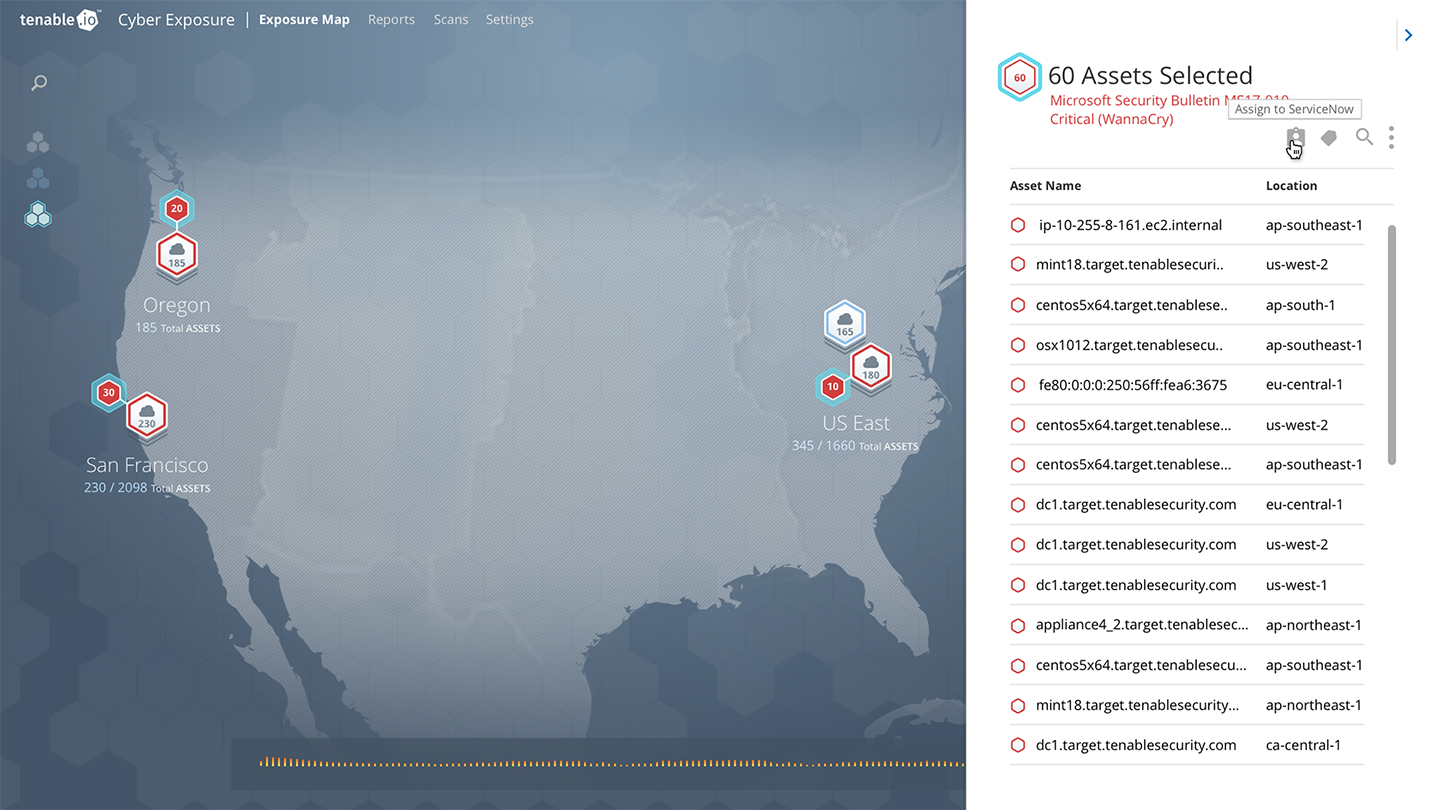Select US East cloud marker showing 165
This screenshot has width=1440, height=810.
tap(845, 324)
